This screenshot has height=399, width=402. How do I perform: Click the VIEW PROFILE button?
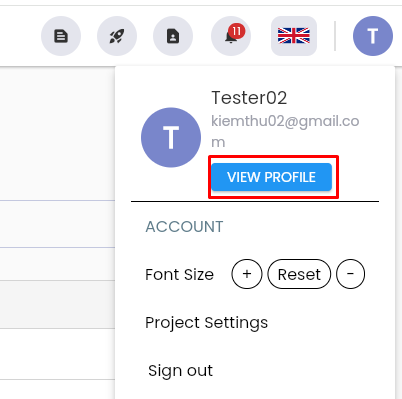click(272, 177)
